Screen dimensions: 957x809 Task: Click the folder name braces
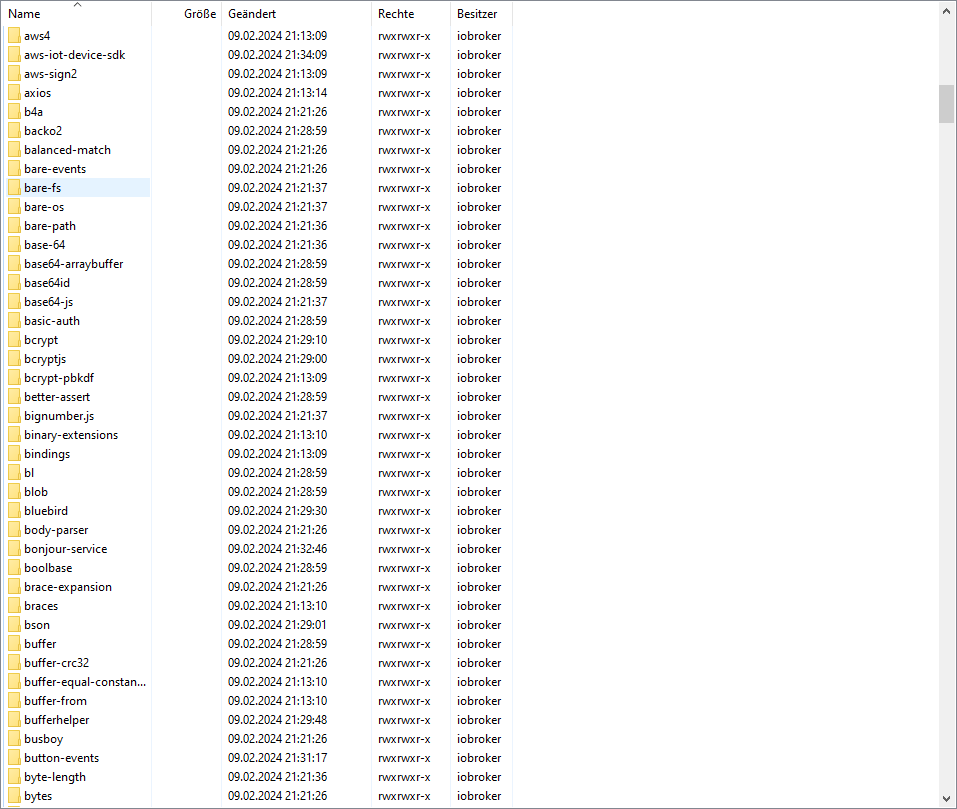point(41,606)
